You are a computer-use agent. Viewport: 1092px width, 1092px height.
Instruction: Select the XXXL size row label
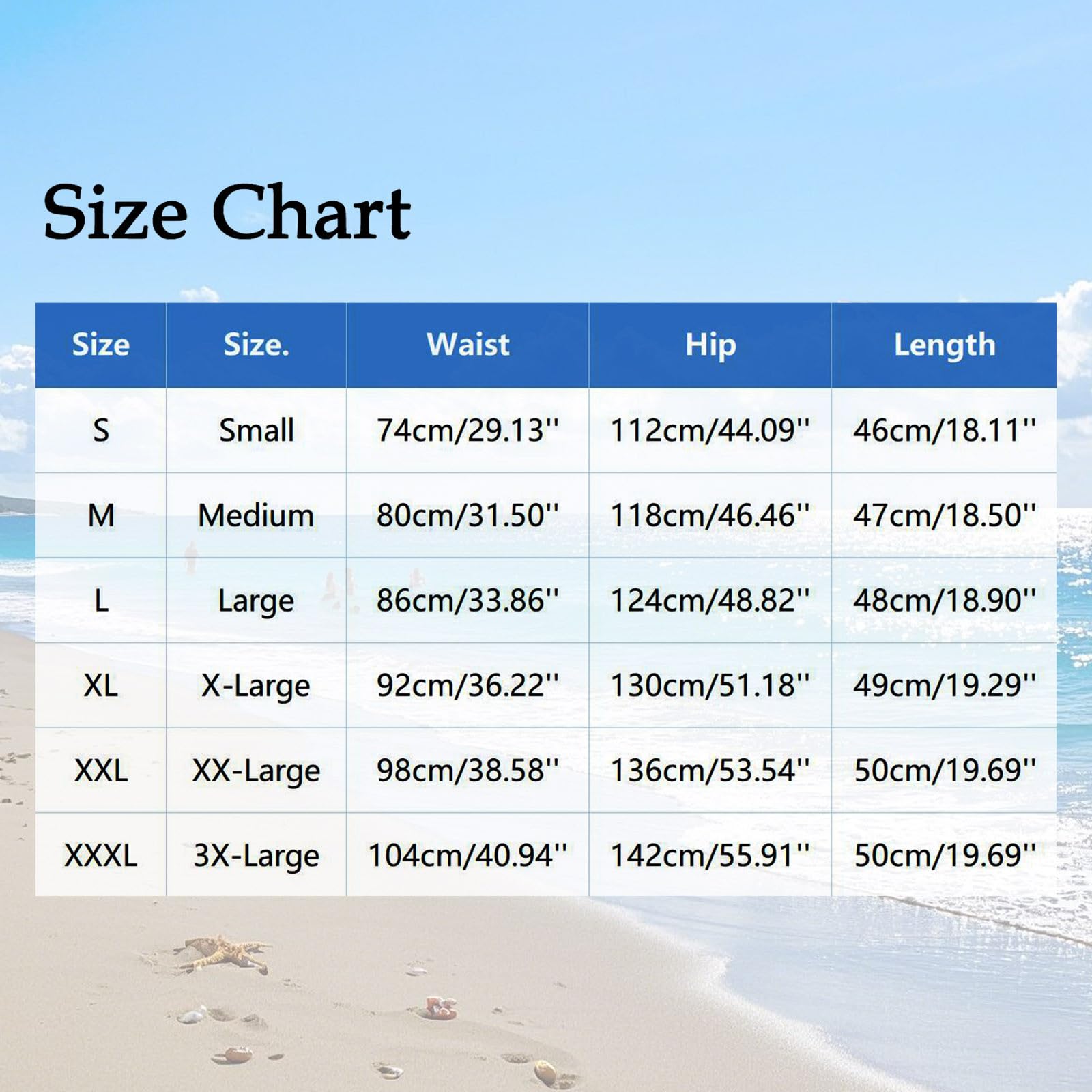pyautogui.click(x=101, y=855)
